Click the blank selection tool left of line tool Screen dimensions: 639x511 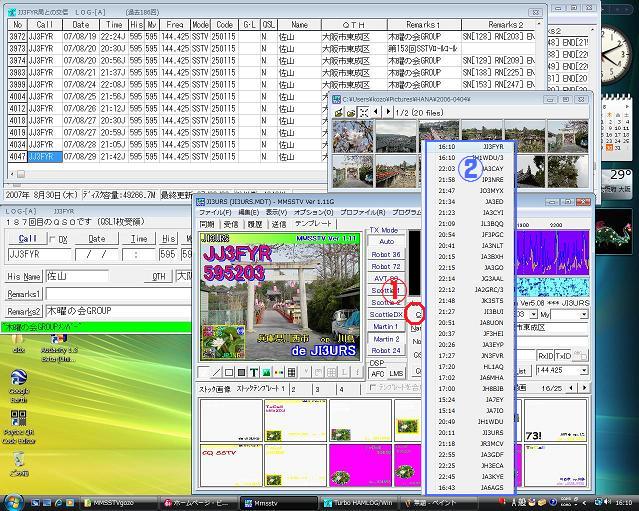pos(203,372)
